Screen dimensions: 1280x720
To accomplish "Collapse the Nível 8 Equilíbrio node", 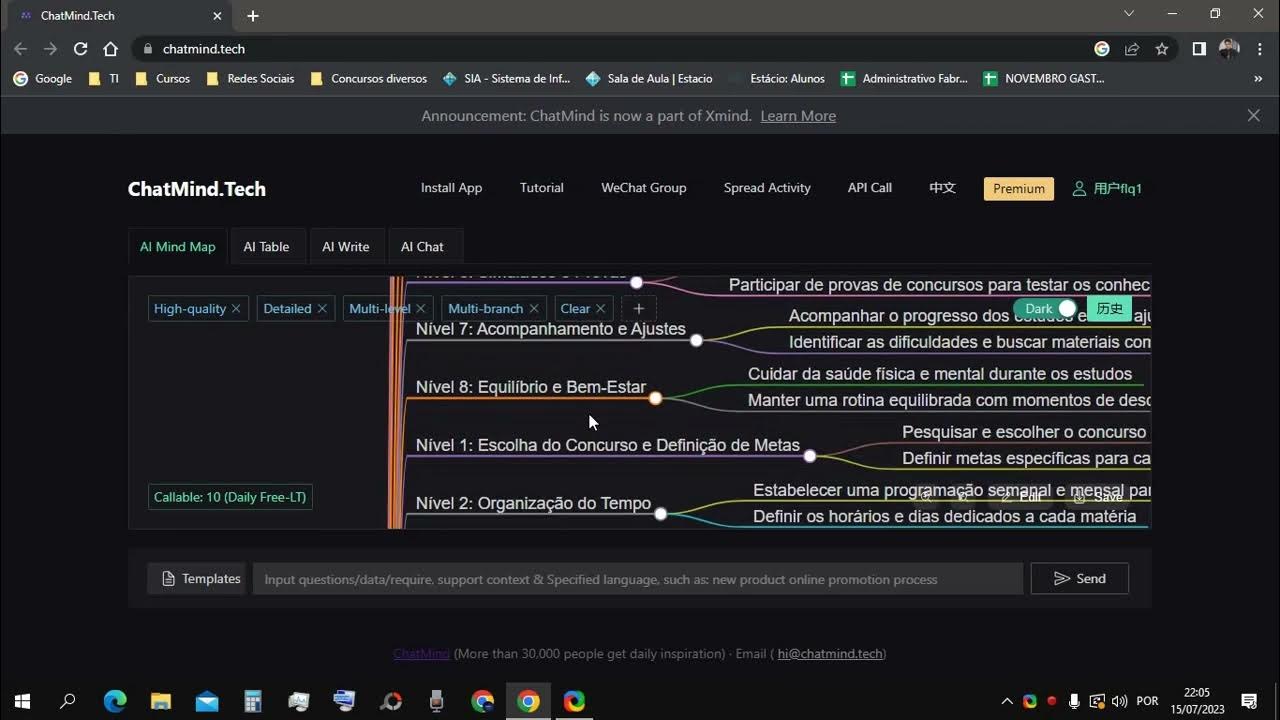I will 656,398.
